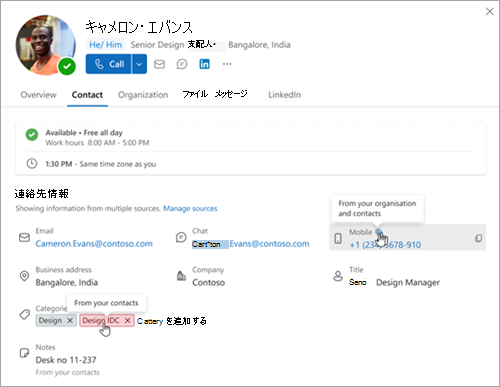The width and height of the screenshot is (500, 387).
Task: Open the Manage sources link
Action: tap(190, 208)
